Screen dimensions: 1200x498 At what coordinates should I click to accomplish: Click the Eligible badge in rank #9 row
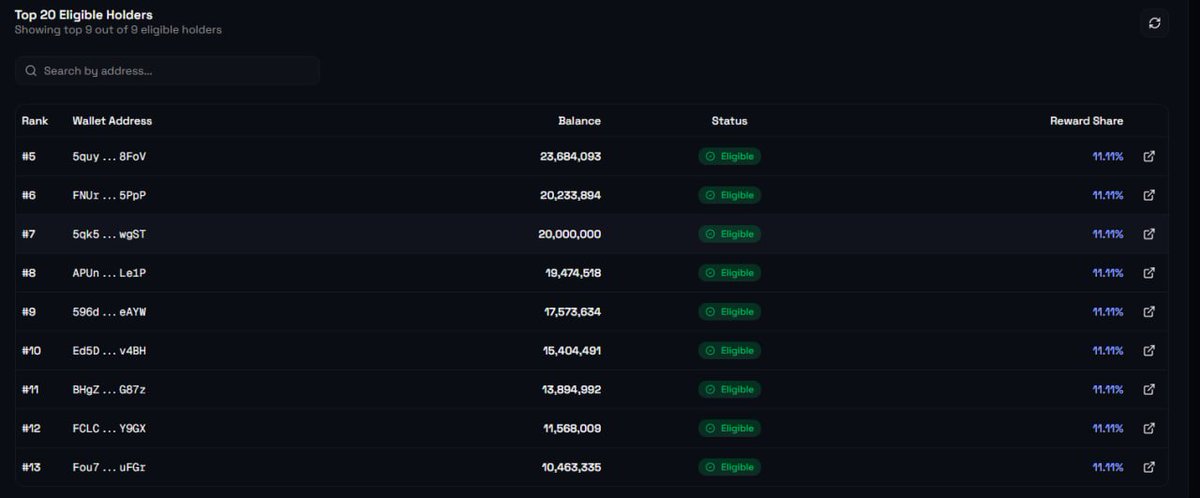[729, 312]
